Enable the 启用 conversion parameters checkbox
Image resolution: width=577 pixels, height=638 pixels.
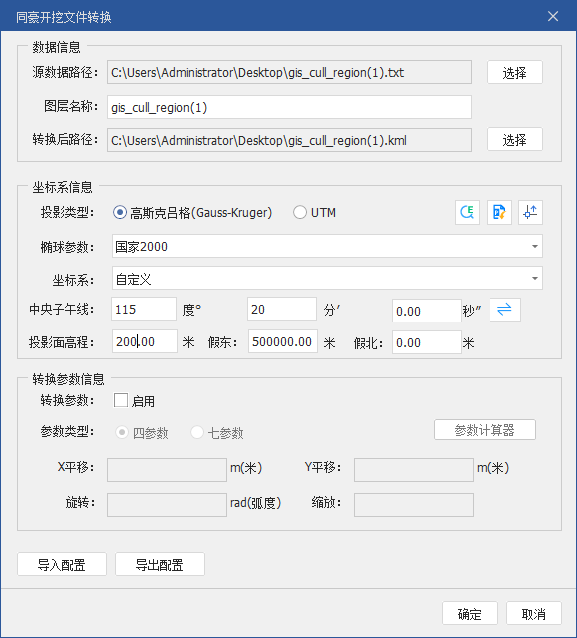click(x=121, y=400)
